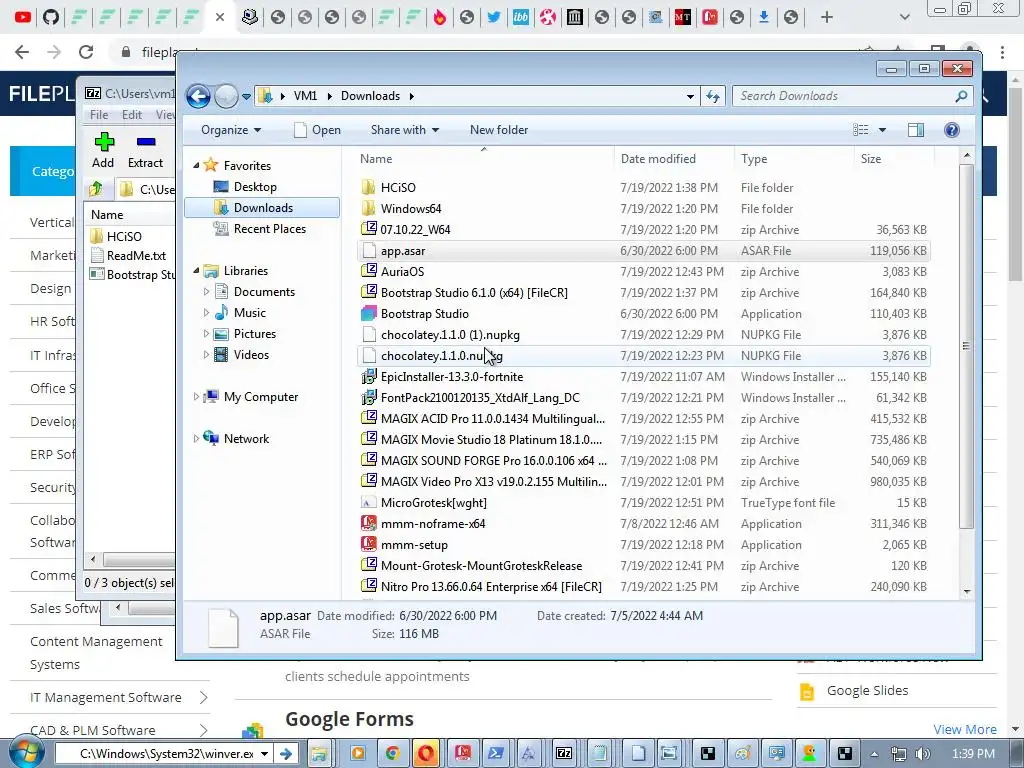Click the Content Management Systems category link
Image resolution: width=1024 pixels, height=768 pixels.
pos(96,653)
